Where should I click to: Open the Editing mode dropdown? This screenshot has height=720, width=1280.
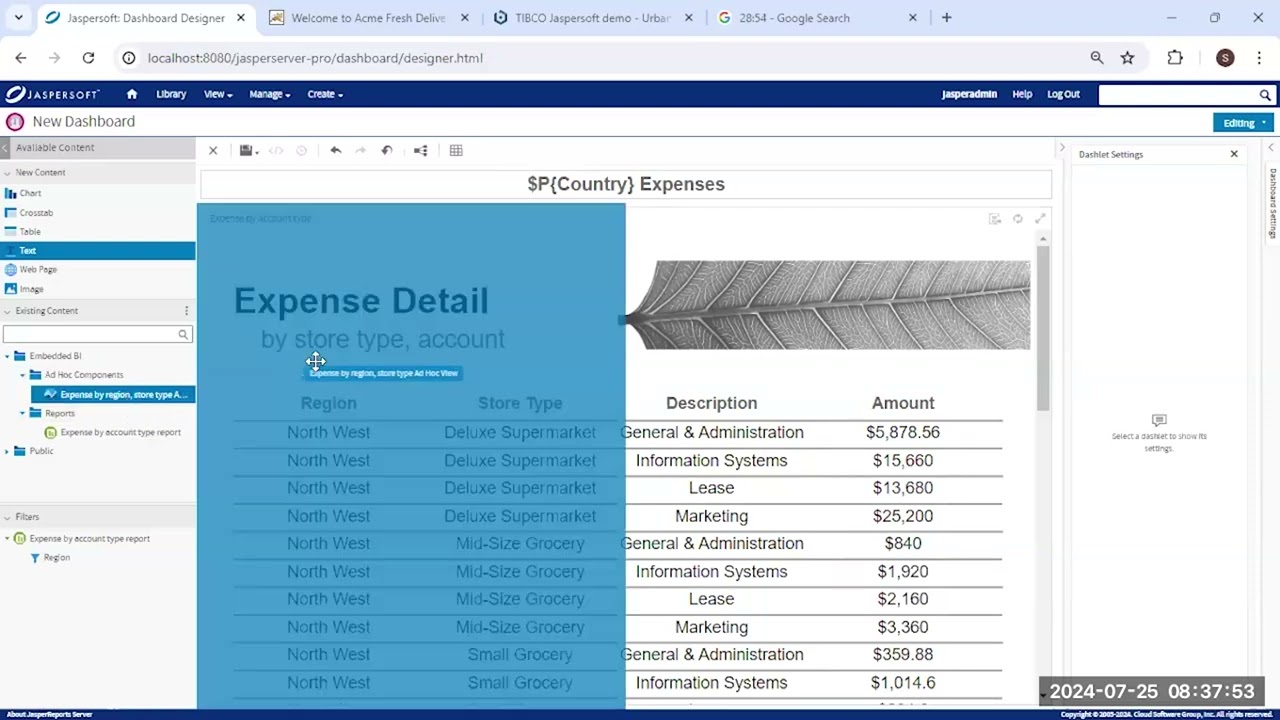(1243, 123)
